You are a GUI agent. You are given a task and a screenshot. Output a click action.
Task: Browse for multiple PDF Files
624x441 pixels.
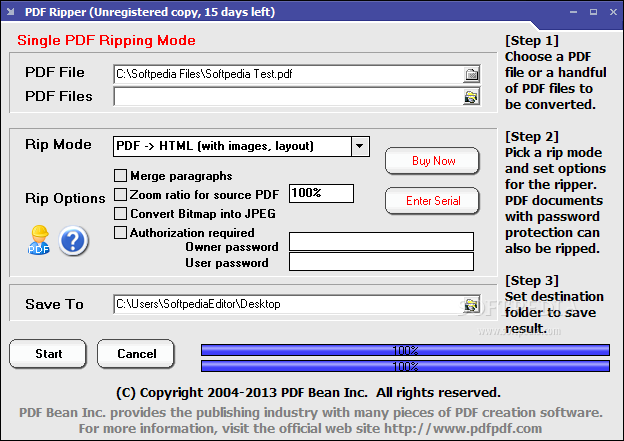click(x=472, y=97)
